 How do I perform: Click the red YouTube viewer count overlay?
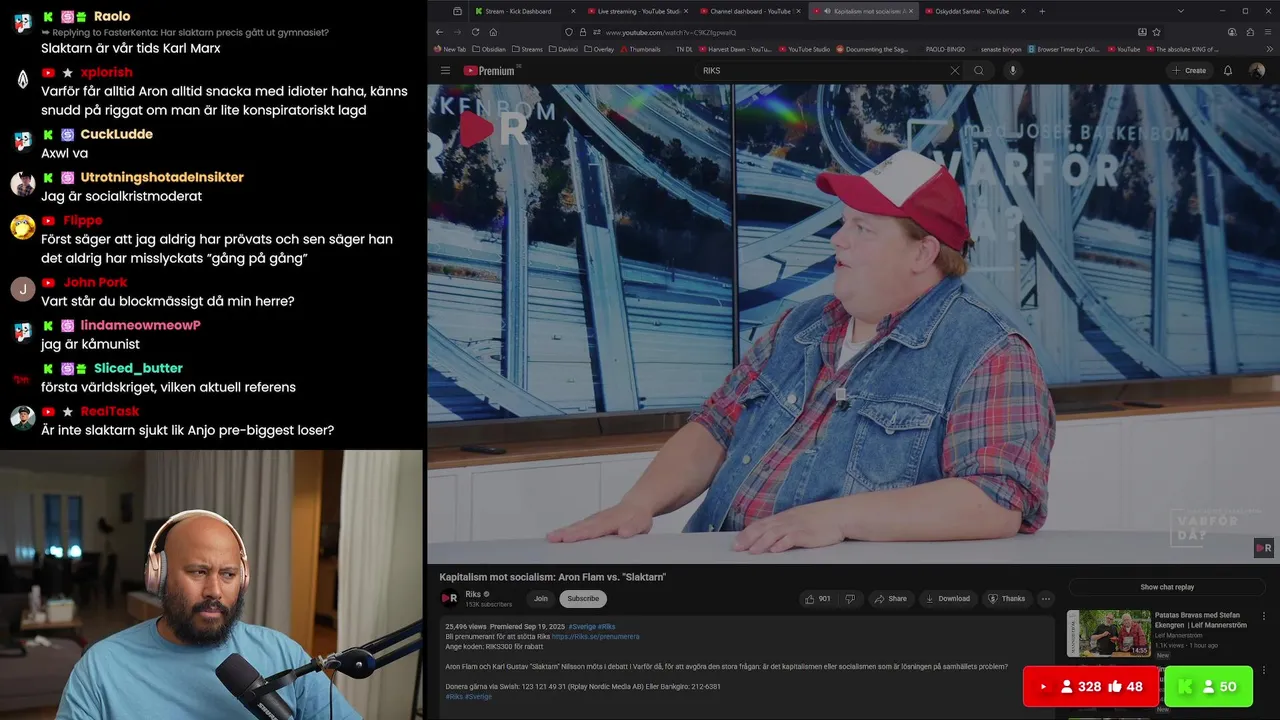point(1090,687)
